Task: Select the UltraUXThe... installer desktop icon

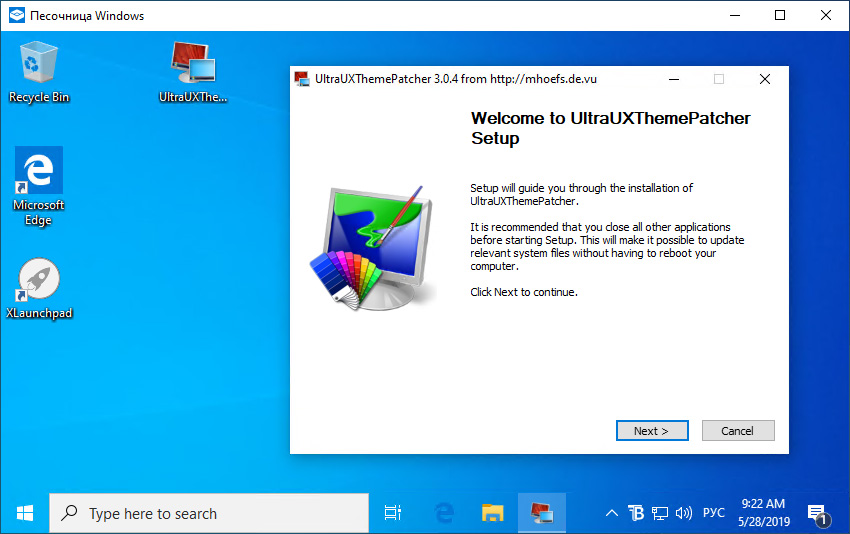Action: 193,72
